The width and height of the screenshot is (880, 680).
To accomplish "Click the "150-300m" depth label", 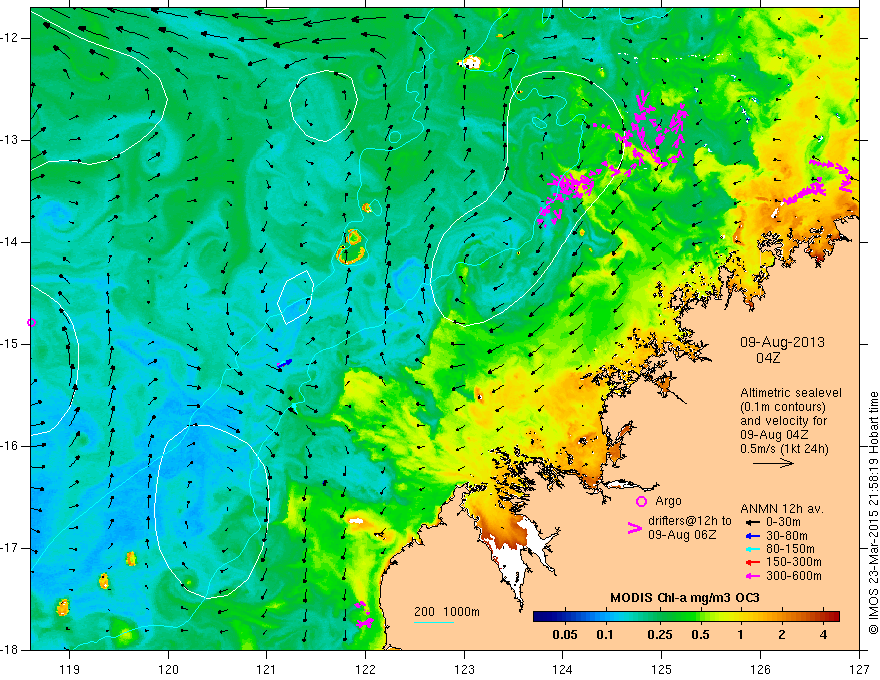I will point(794,563).
